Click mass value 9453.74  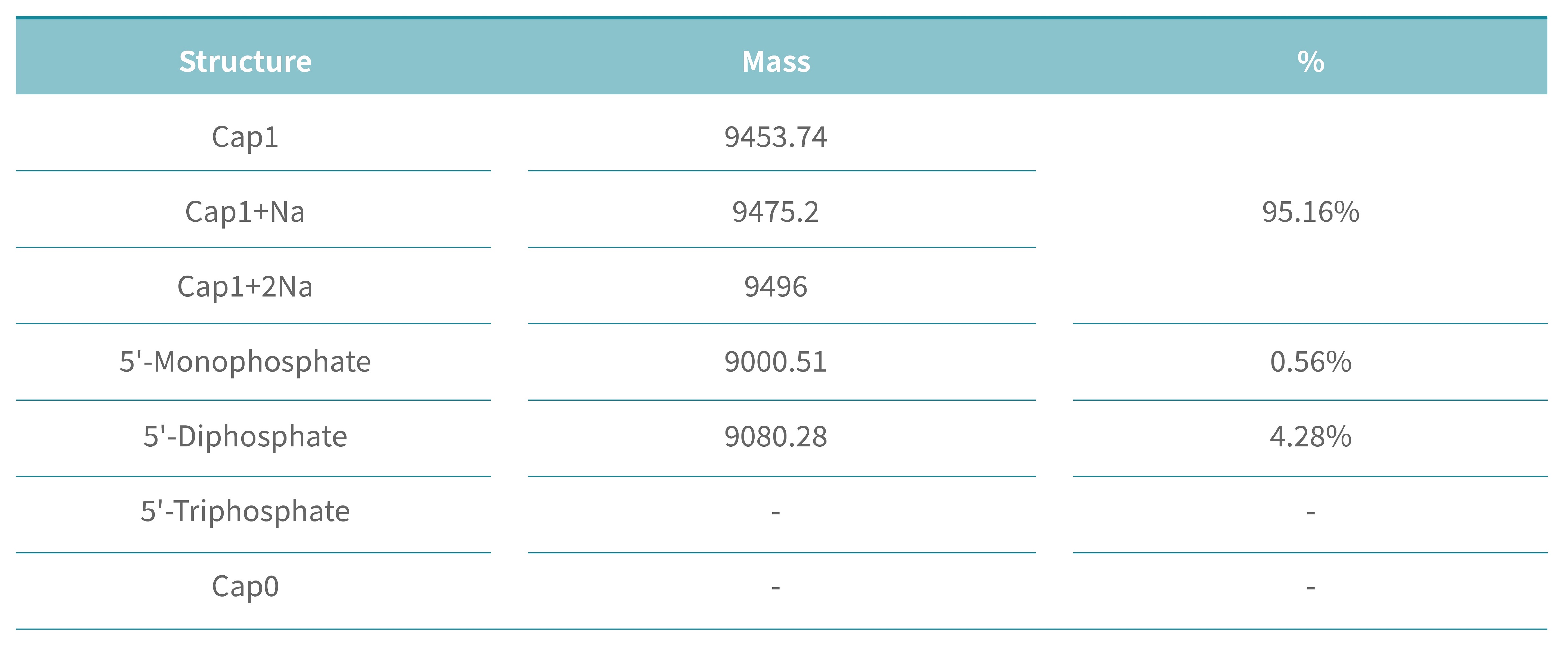pyautogui.click(x=776, y=137)
